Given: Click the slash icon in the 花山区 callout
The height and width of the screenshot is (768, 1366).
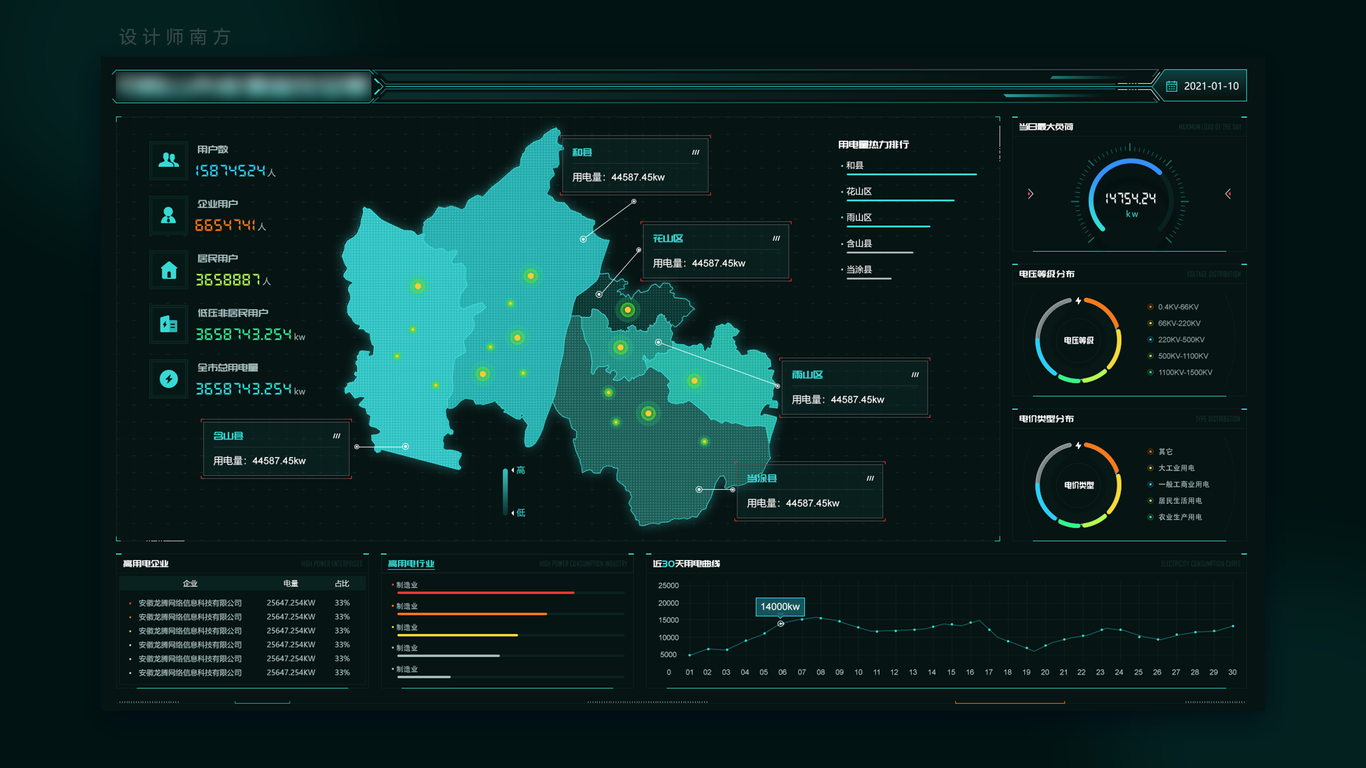Looking at the screenshot, I should [776, 239].
